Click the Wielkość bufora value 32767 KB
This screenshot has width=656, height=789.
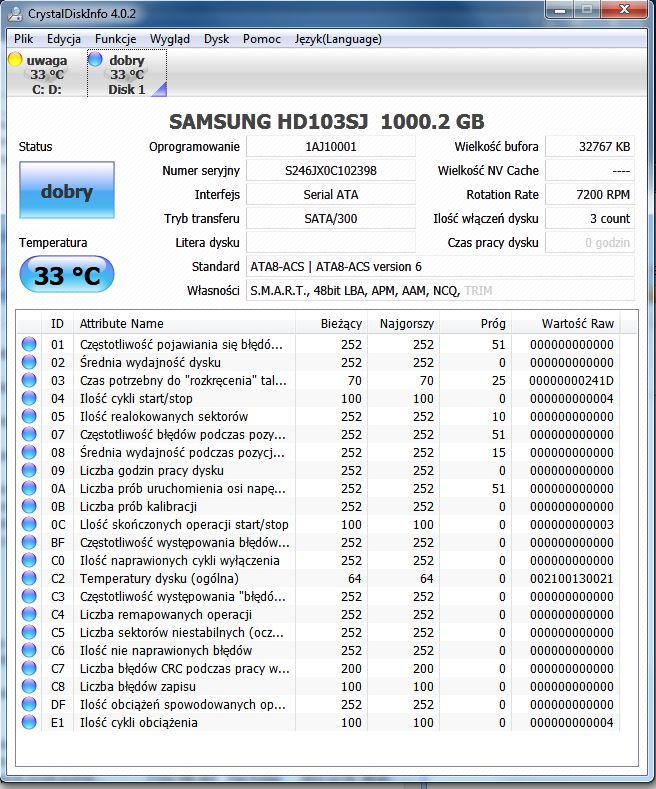590,146
